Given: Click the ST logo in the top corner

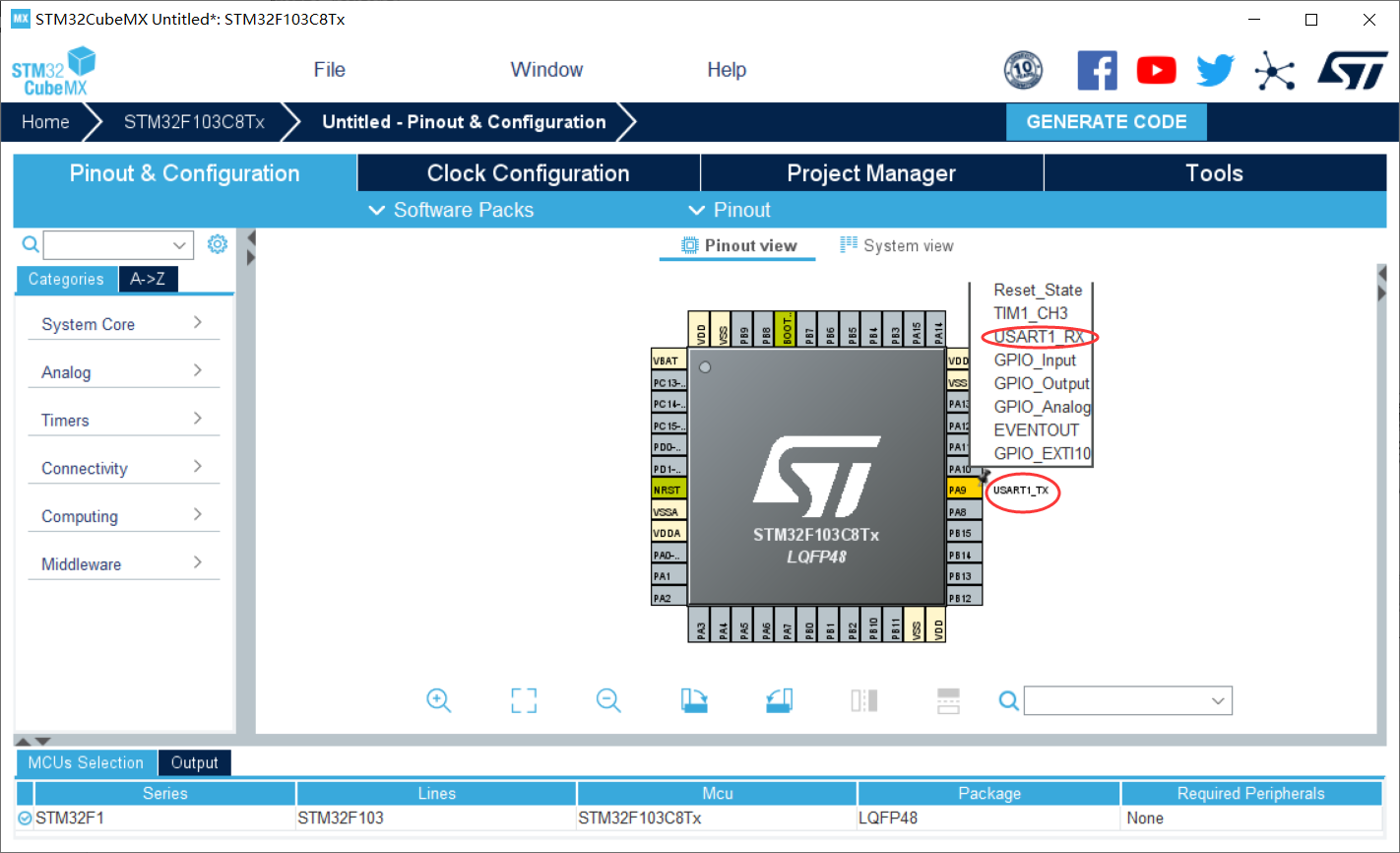Looking at the screenshot, I should [1353, 70].
